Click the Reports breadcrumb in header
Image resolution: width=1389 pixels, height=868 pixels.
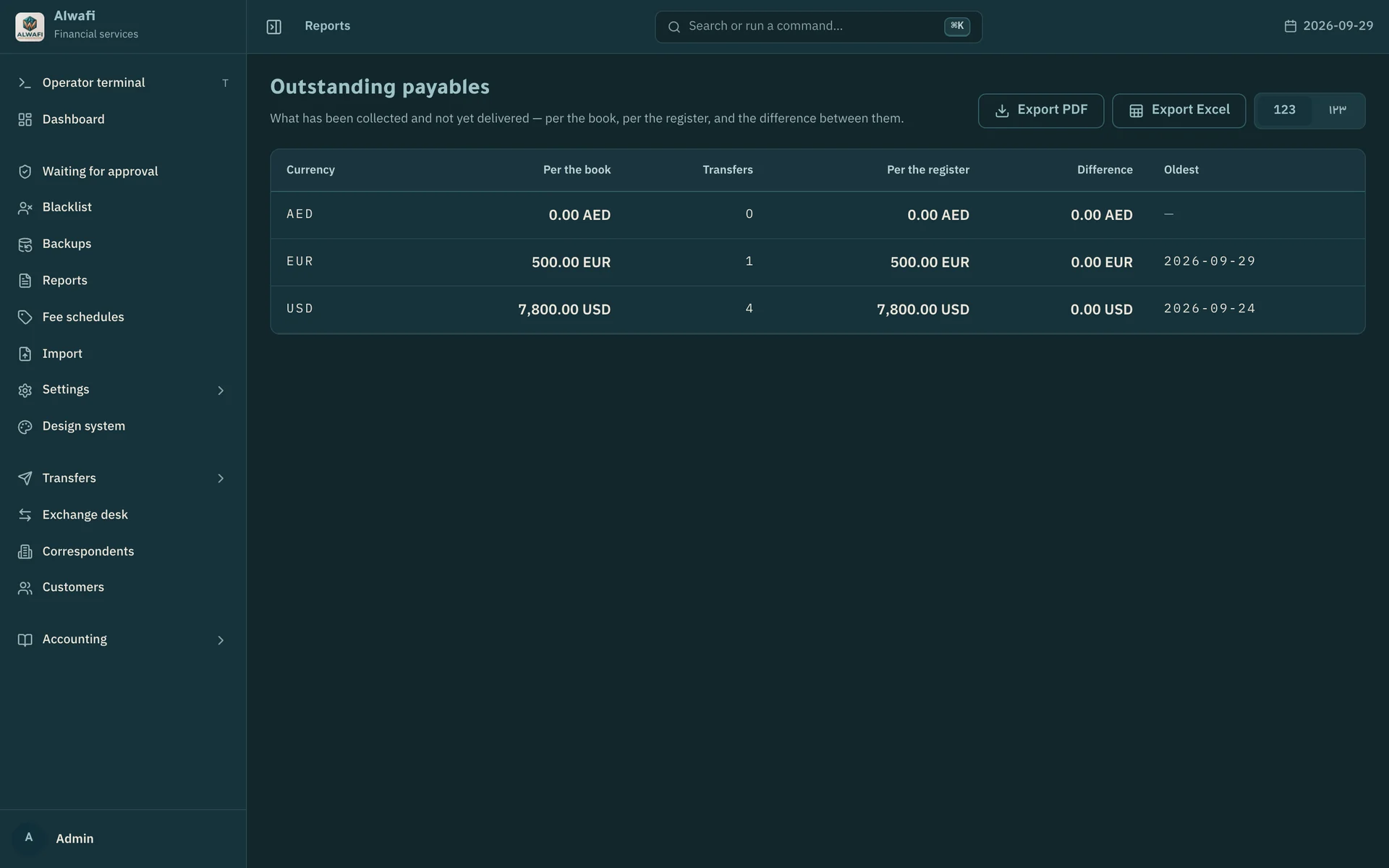tap(327, 26)
